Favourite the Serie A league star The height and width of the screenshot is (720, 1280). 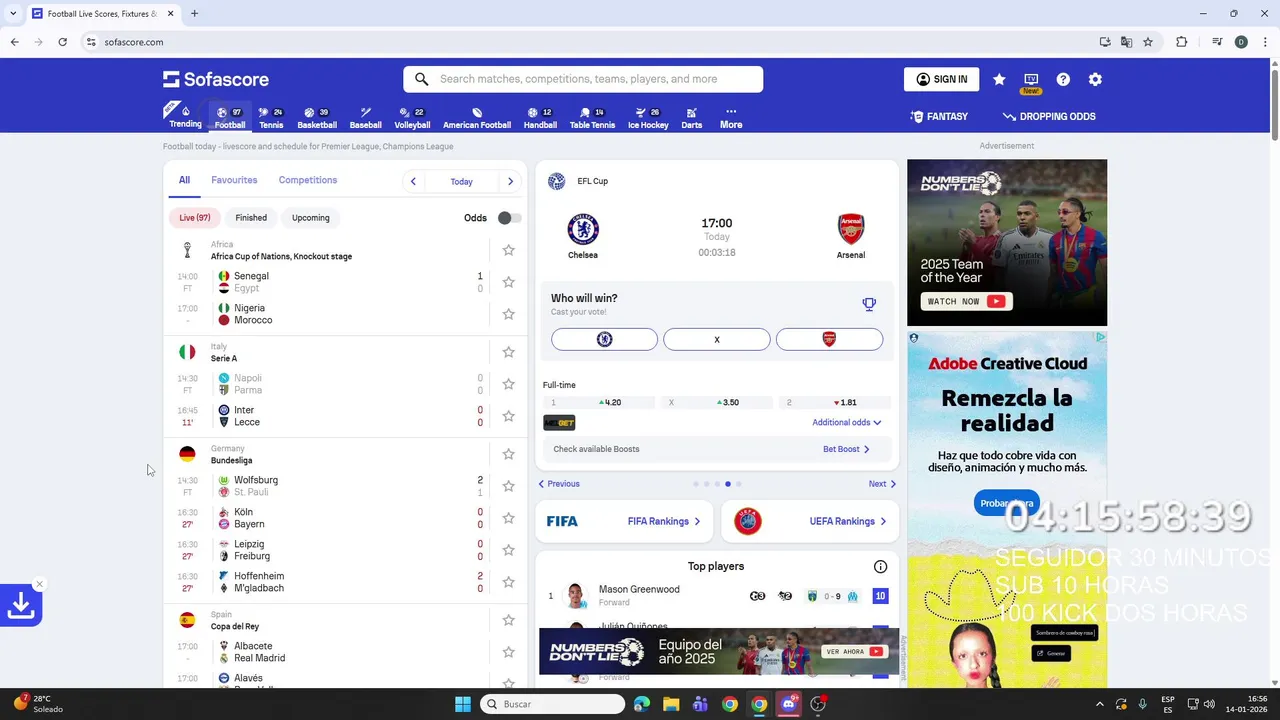508,352
